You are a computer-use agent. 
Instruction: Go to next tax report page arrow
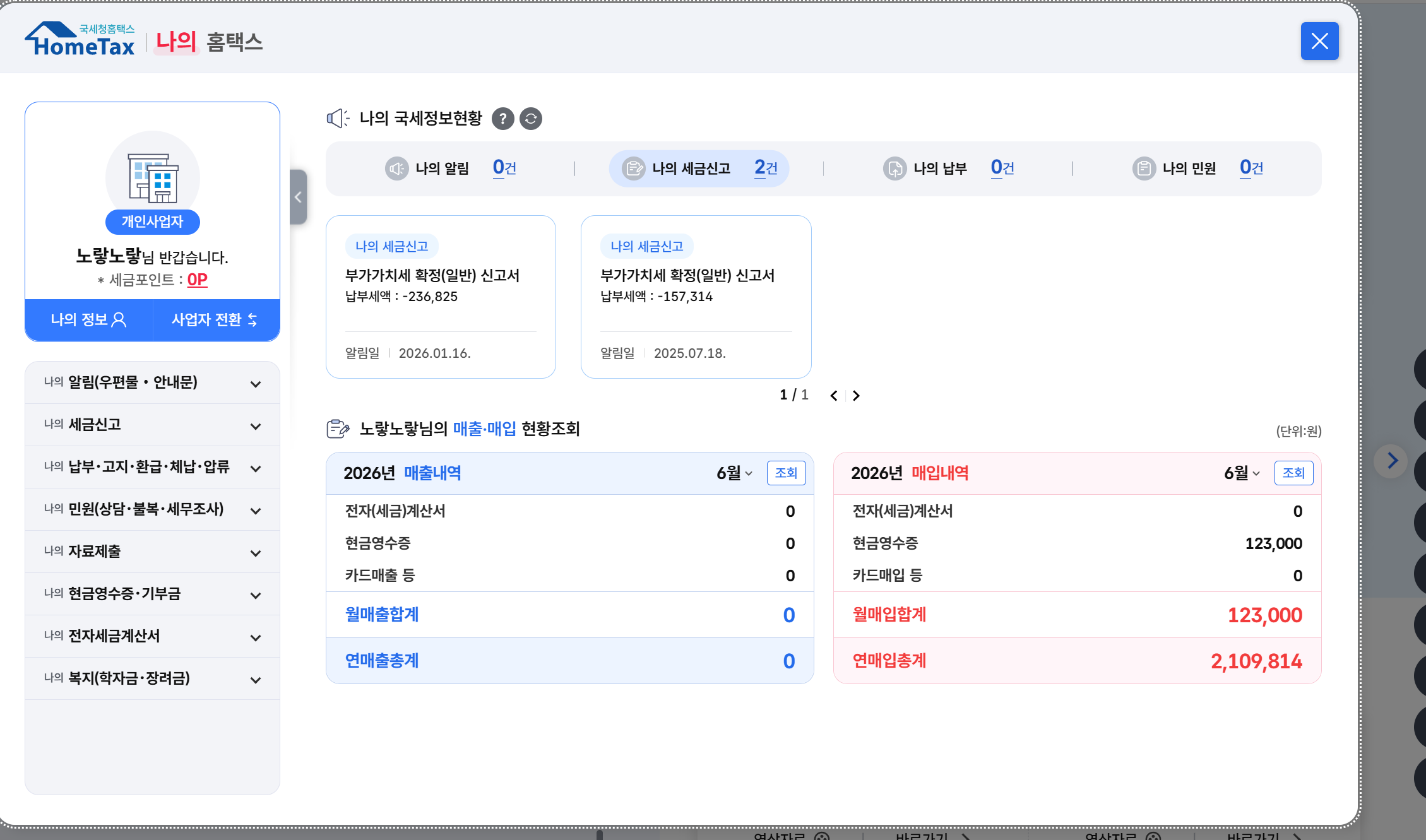(856, 396)
